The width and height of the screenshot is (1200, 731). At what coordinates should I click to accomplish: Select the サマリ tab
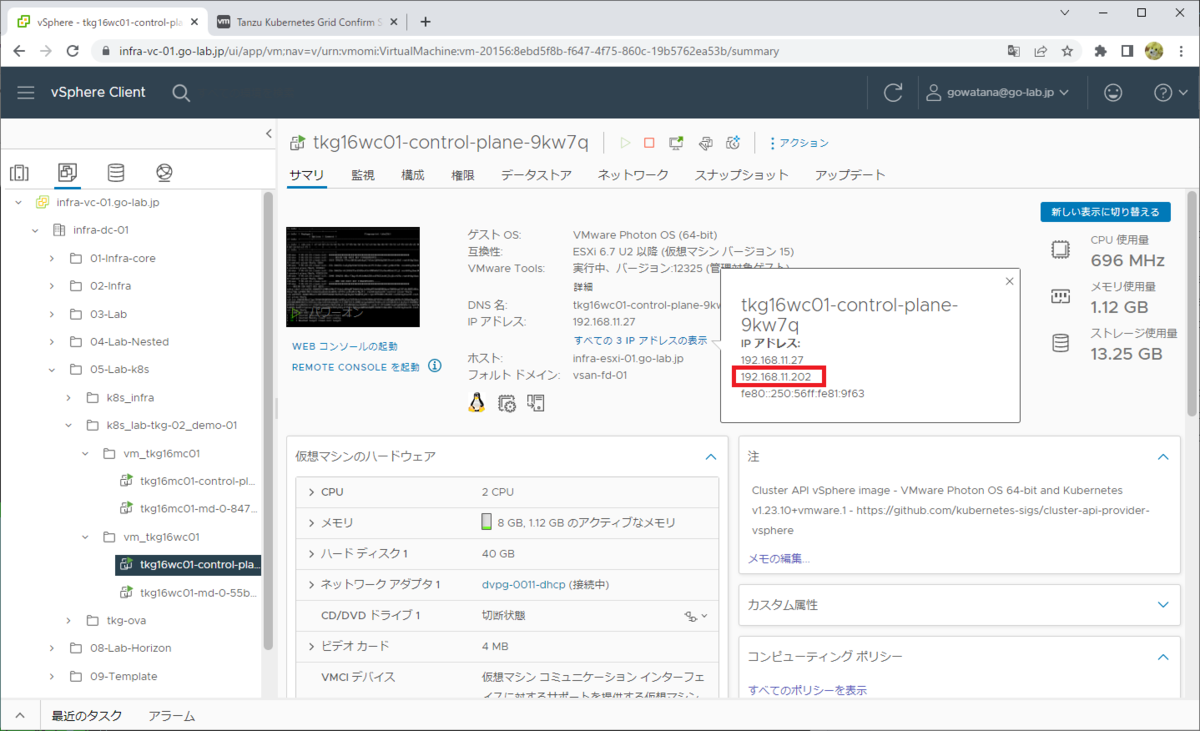point(306,175)
